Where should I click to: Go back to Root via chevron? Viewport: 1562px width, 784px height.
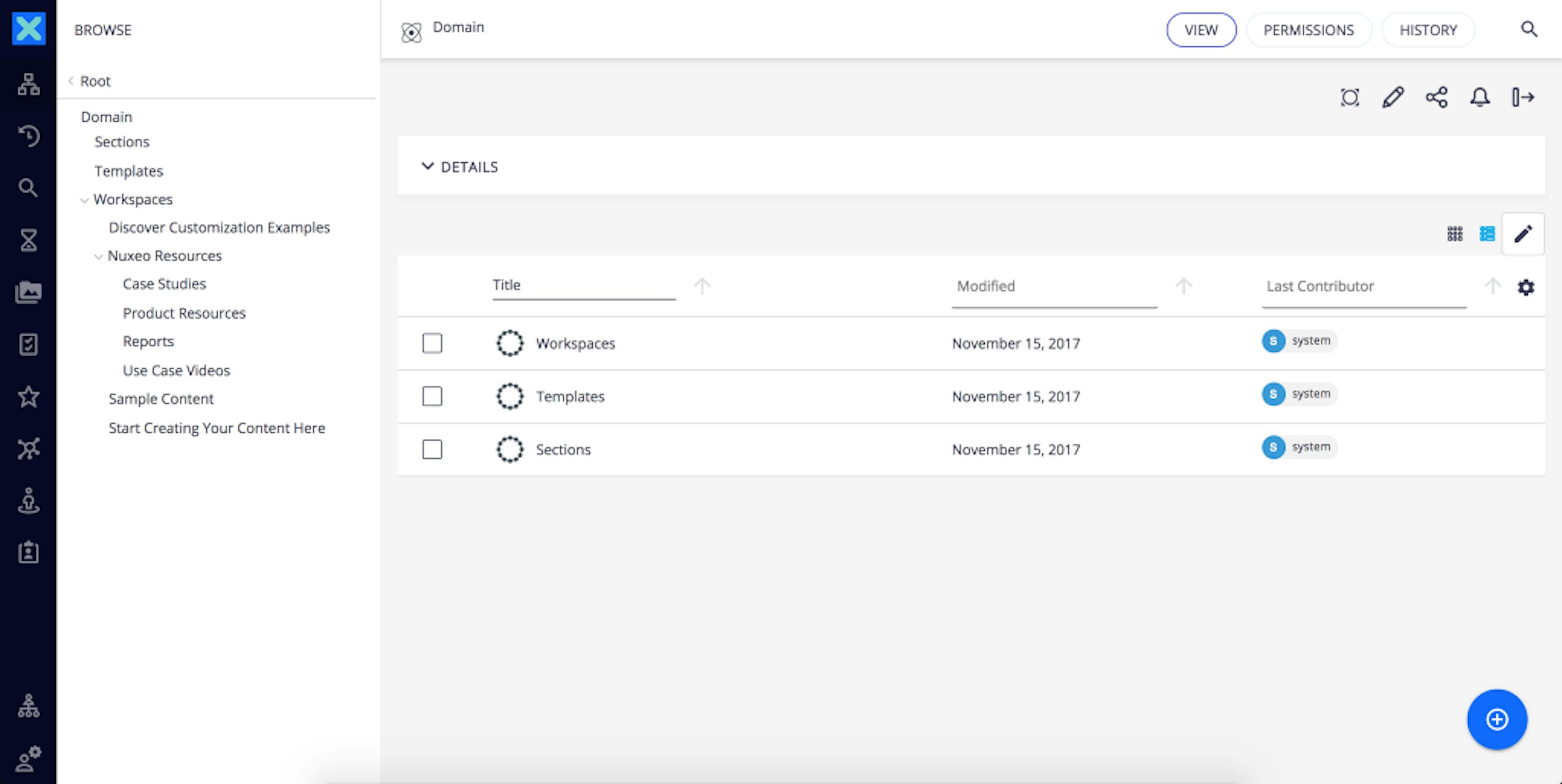point(71,81)
